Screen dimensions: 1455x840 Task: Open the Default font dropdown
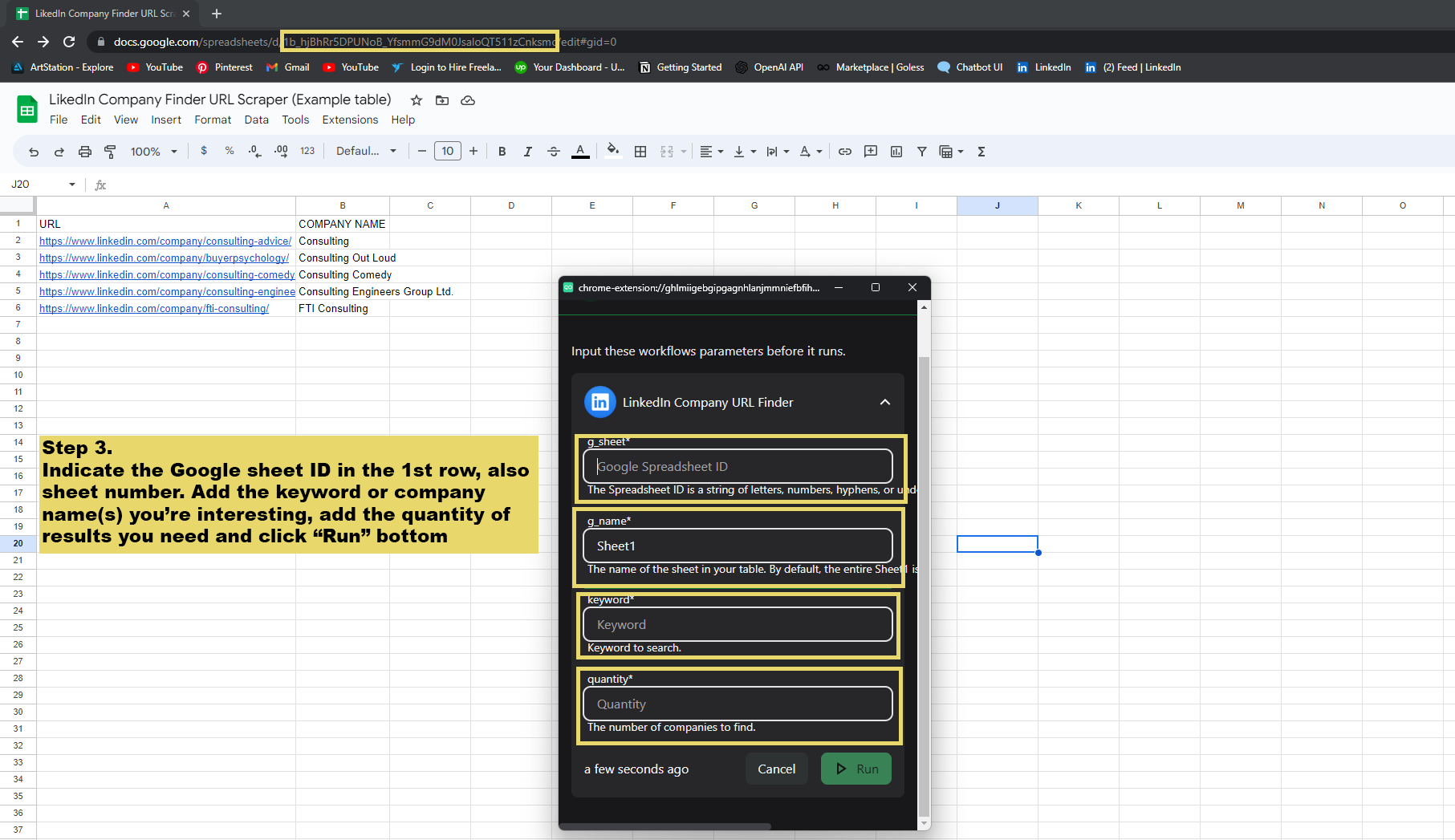point(366,151)
